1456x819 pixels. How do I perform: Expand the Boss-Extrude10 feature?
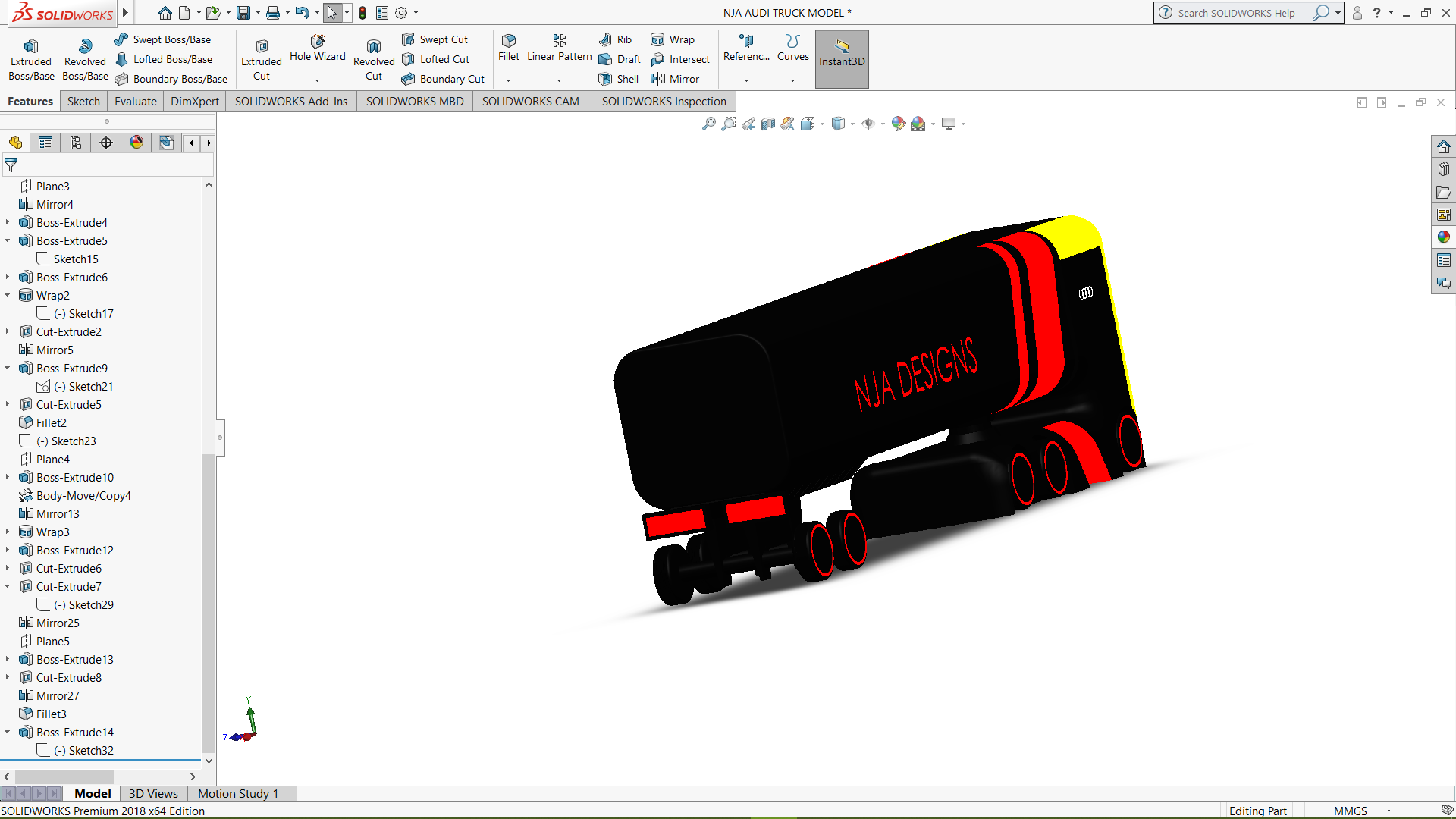click(8, 477)
